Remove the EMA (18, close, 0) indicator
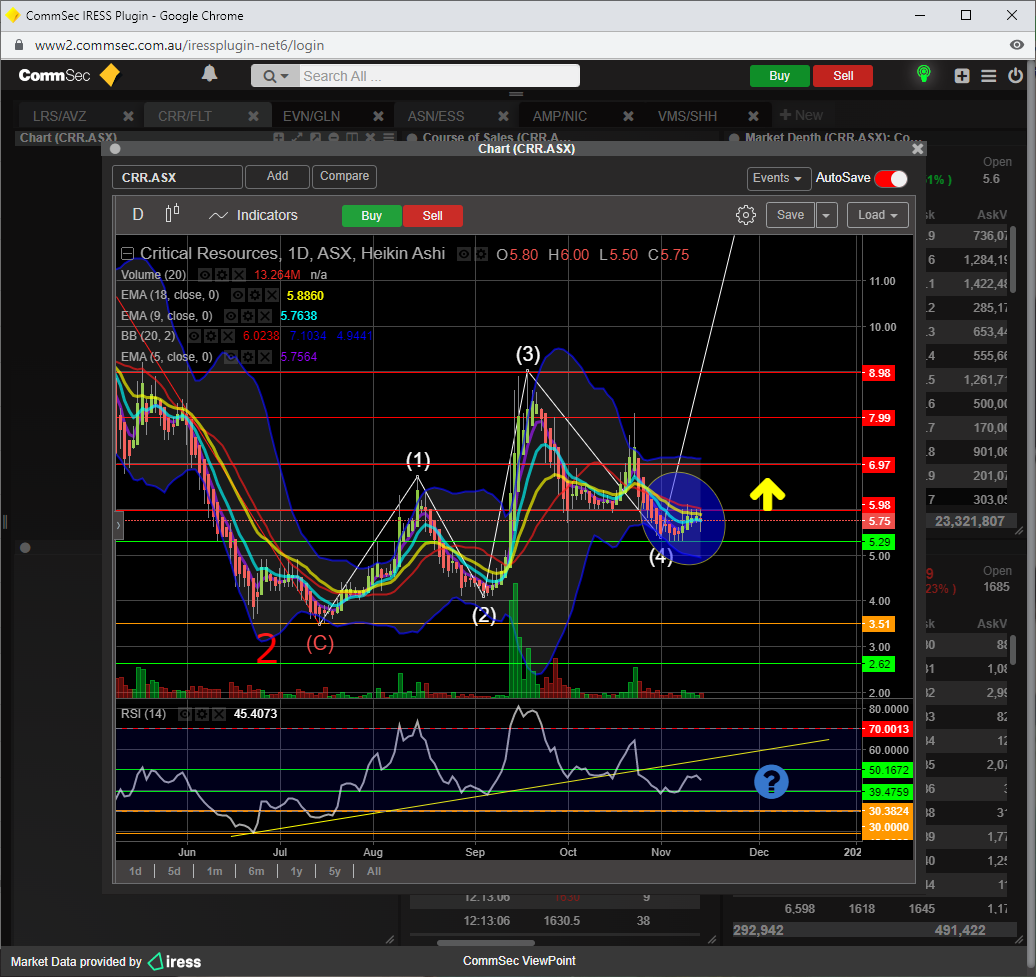Screen dimensions: 1036x977 pyautogui.click(x=271, y=295)
